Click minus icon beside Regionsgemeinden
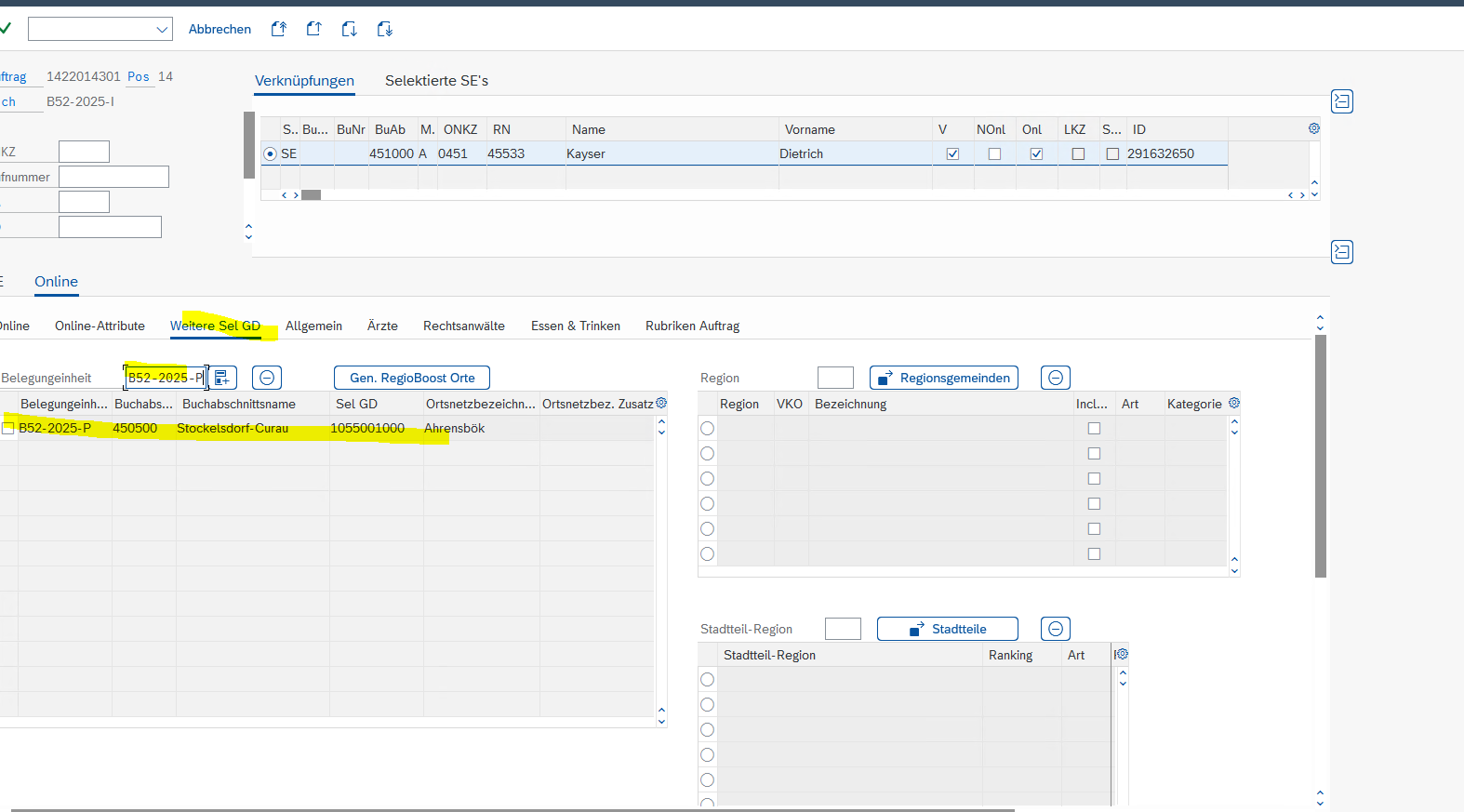The image size is (1464, 812). click(x=1056, y=378)
